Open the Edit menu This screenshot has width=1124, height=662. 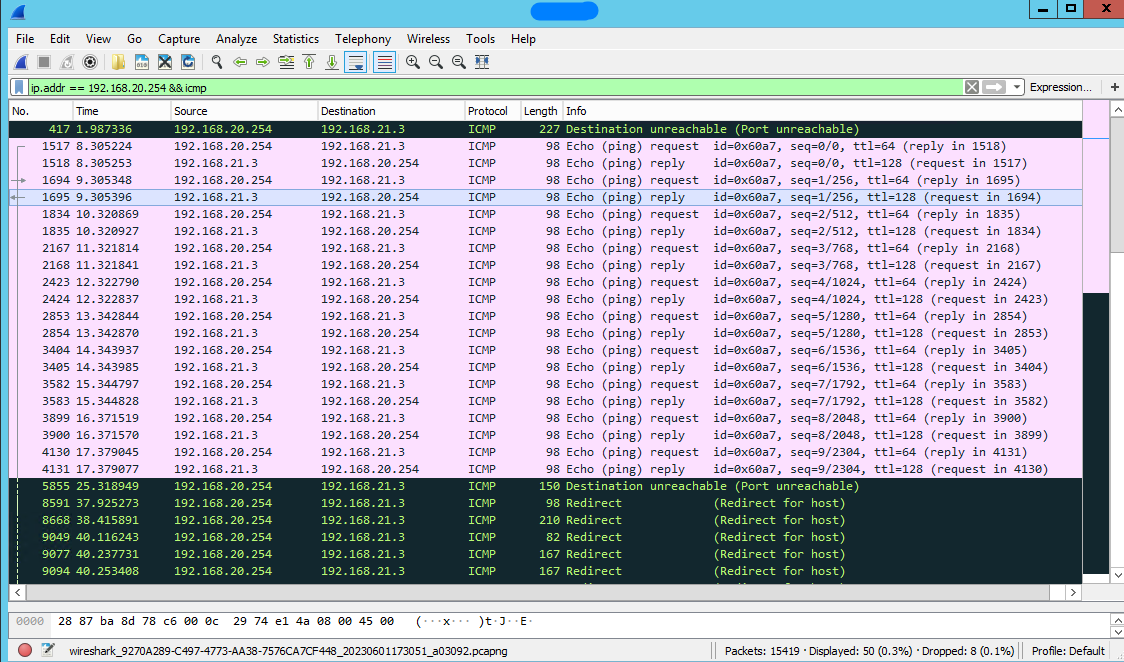click(x=60, y=39)
